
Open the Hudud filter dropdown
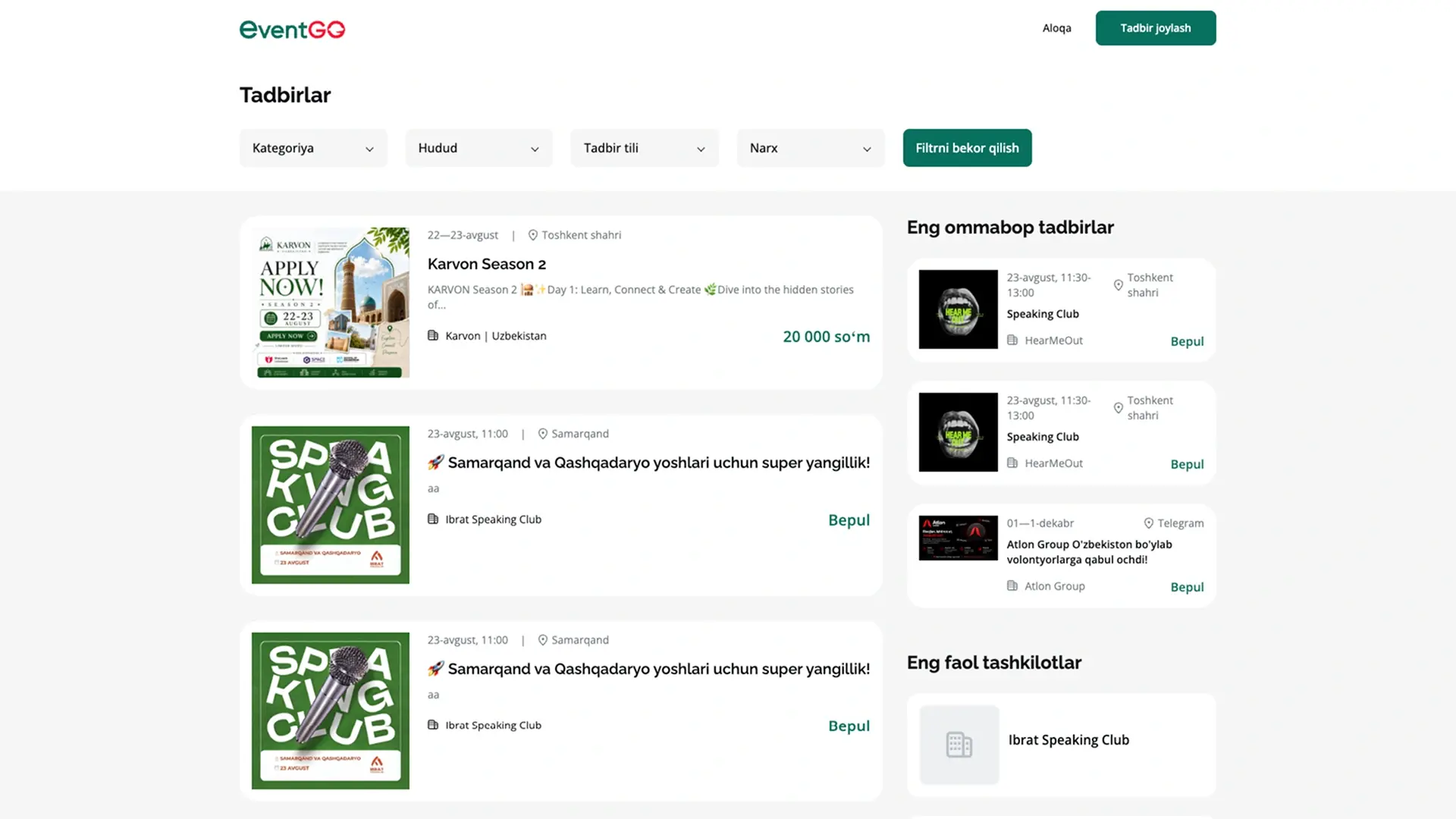[479, 148]
